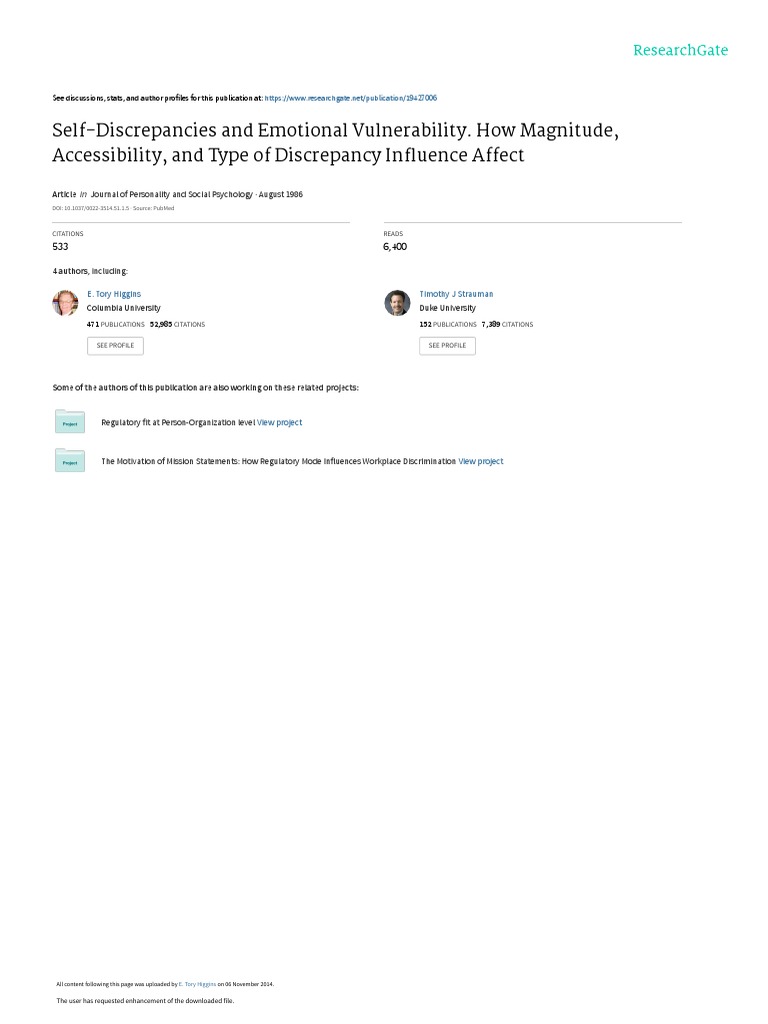Open the researchgate.net publication URL
This screenshot has height=1024, width=768.
351,98
